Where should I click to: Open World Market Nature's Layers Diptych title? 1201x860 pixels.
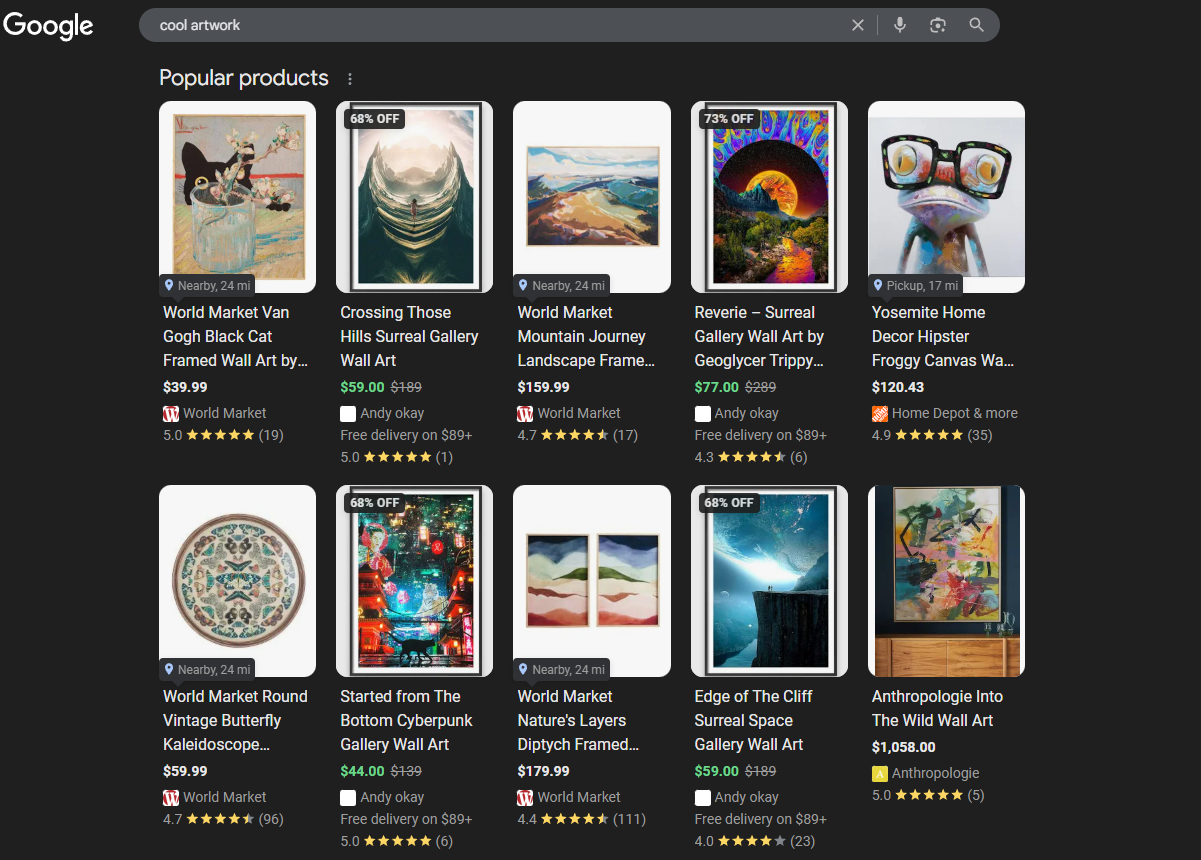point(579,720)
